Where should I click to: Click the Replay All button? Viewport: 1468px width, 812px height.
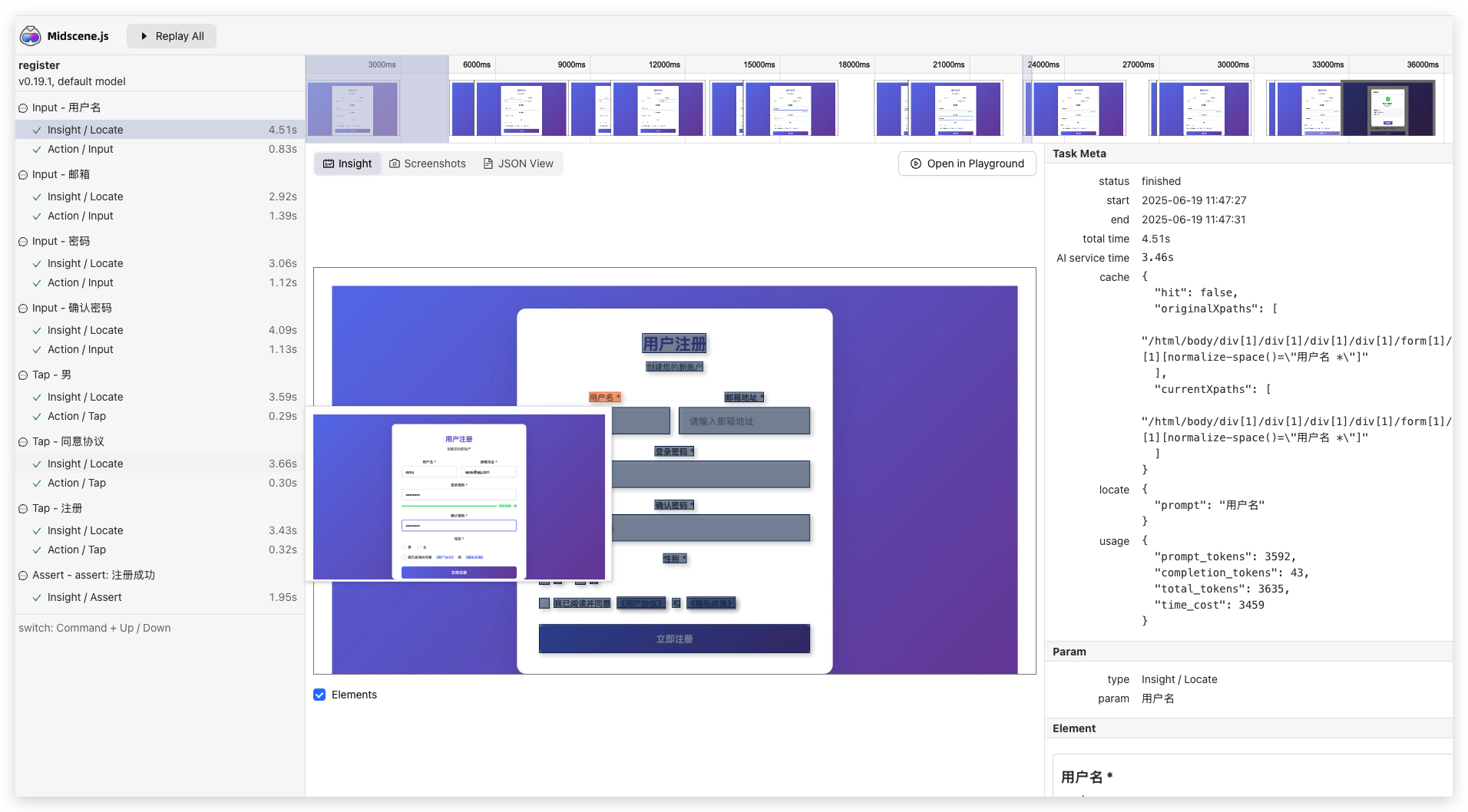[x=172, y=36]
